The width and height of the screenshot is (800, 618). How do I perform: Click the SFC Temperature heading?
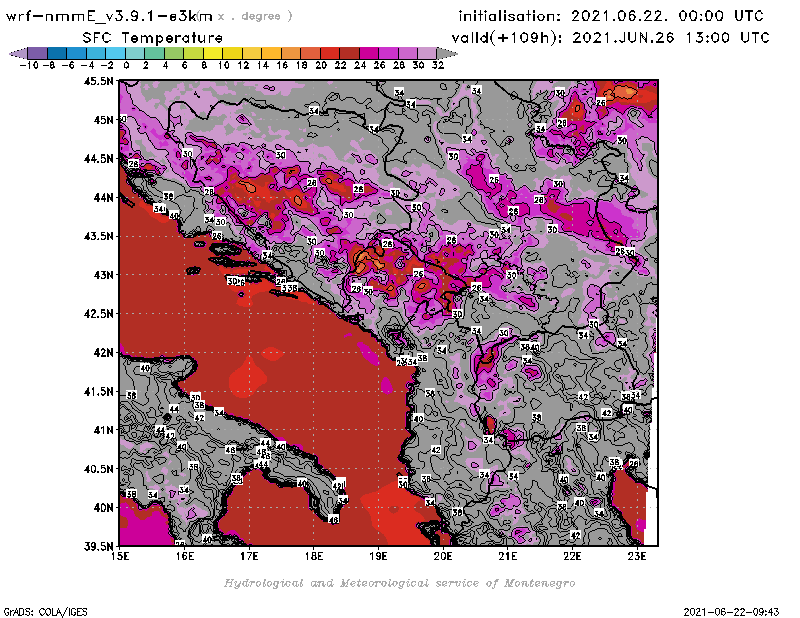(x=153, y=38)
